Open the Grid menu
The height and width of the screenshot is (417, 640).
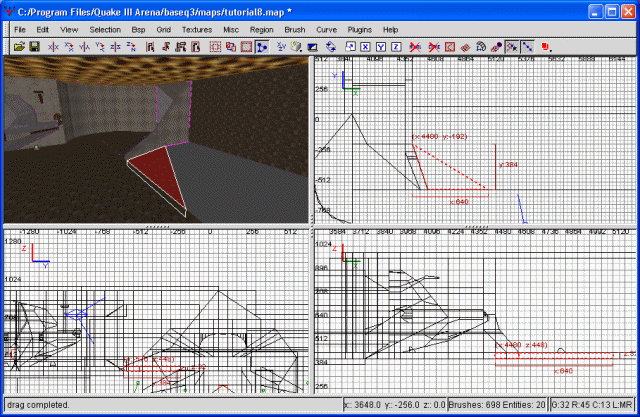[x=163, y=29]
